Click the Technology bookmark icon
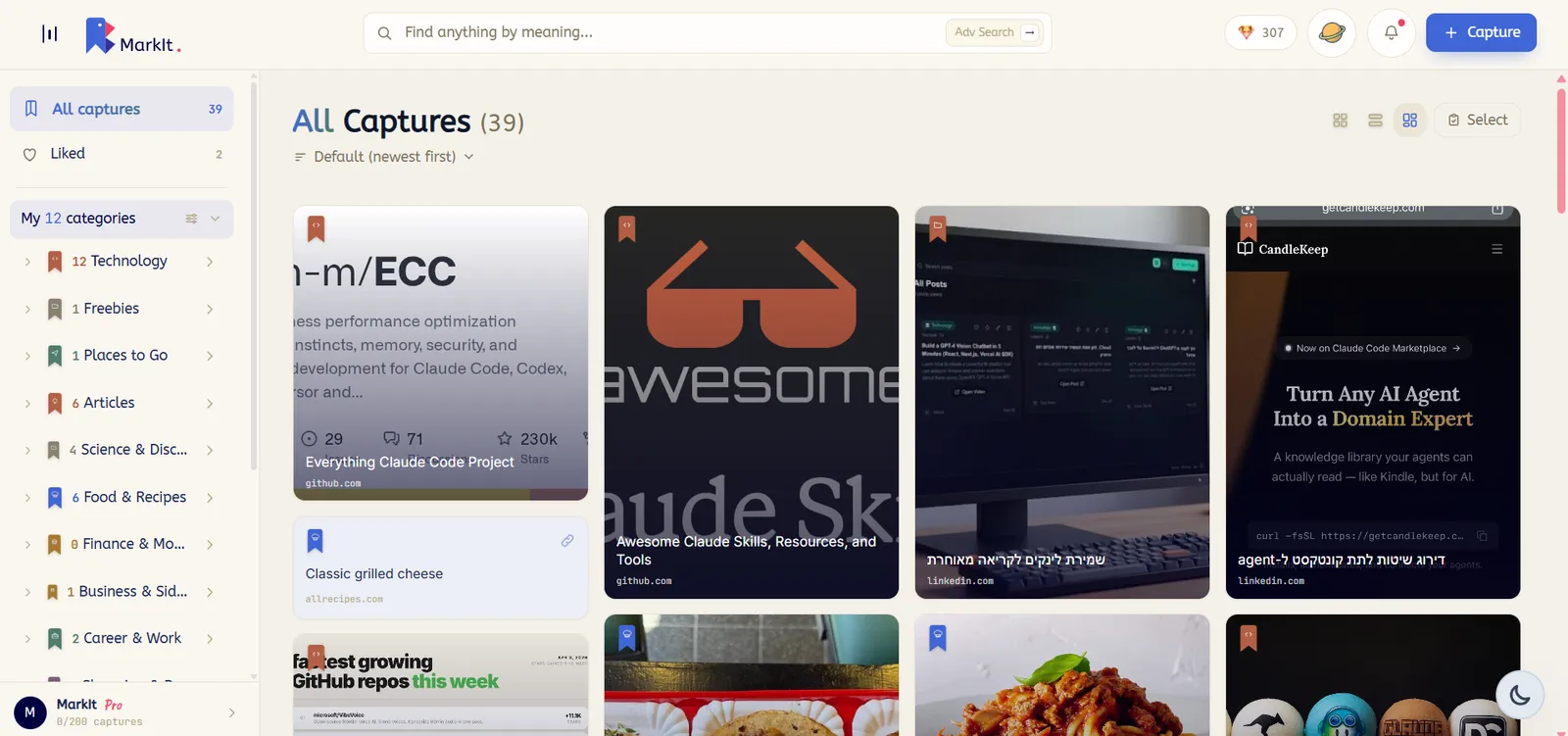This screenshot has width=1568, height=736. [55, 262]
